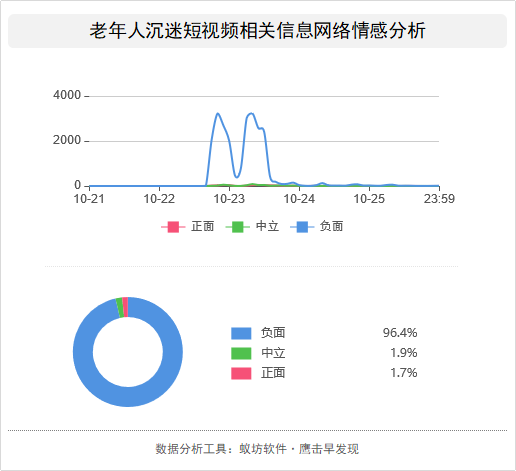Click the 96.4% percentage value
Image resolution: width=516 pixels, height=471 pixels.
(x=400, y=333)
